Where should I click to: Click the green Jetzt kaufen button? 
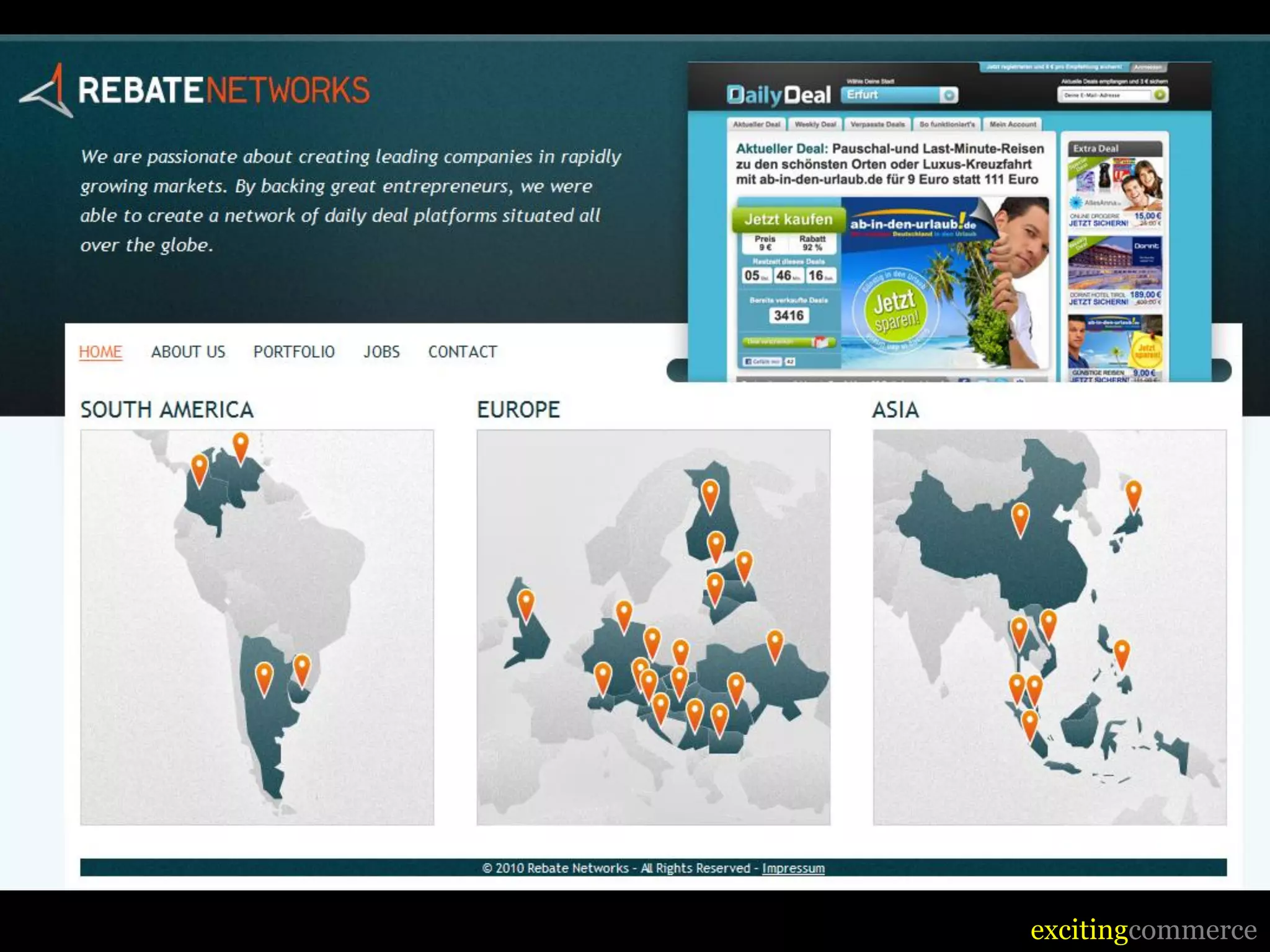tap(788, 219)
